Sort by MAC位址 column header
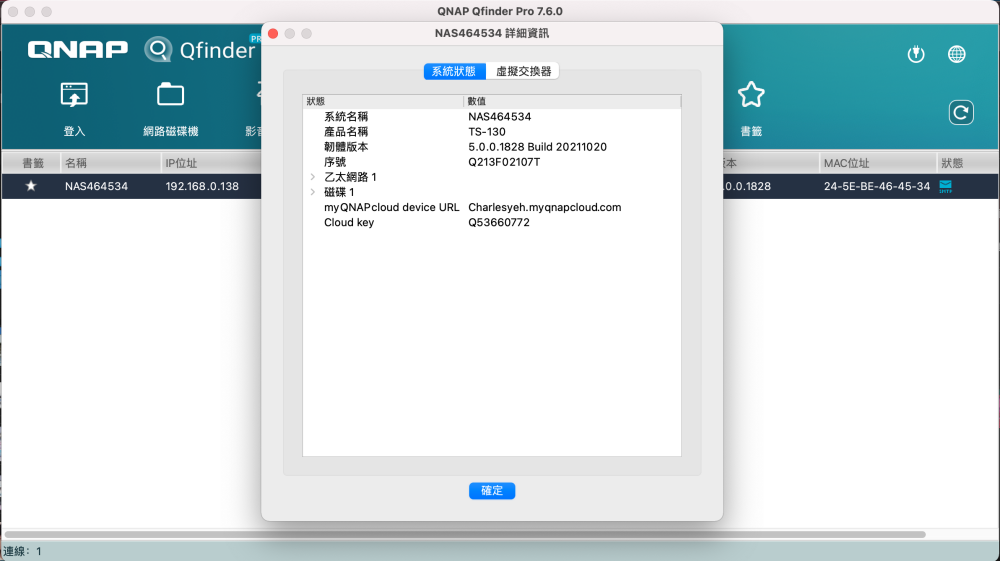1000x561 pixels. click(846, 163)
